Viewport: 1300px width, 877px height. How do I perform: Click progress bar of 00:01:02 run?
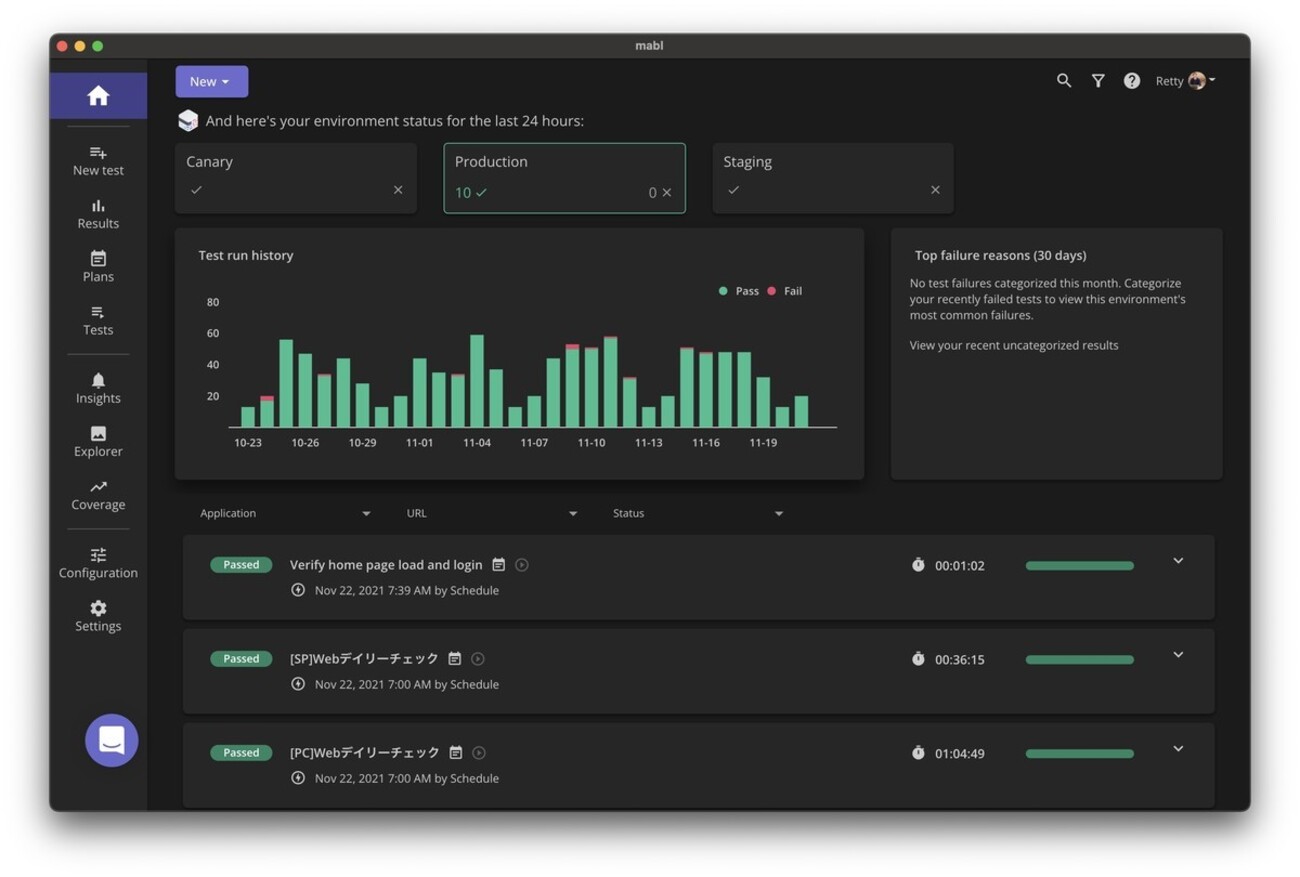pyautogui.click(x=1080, y=566)
